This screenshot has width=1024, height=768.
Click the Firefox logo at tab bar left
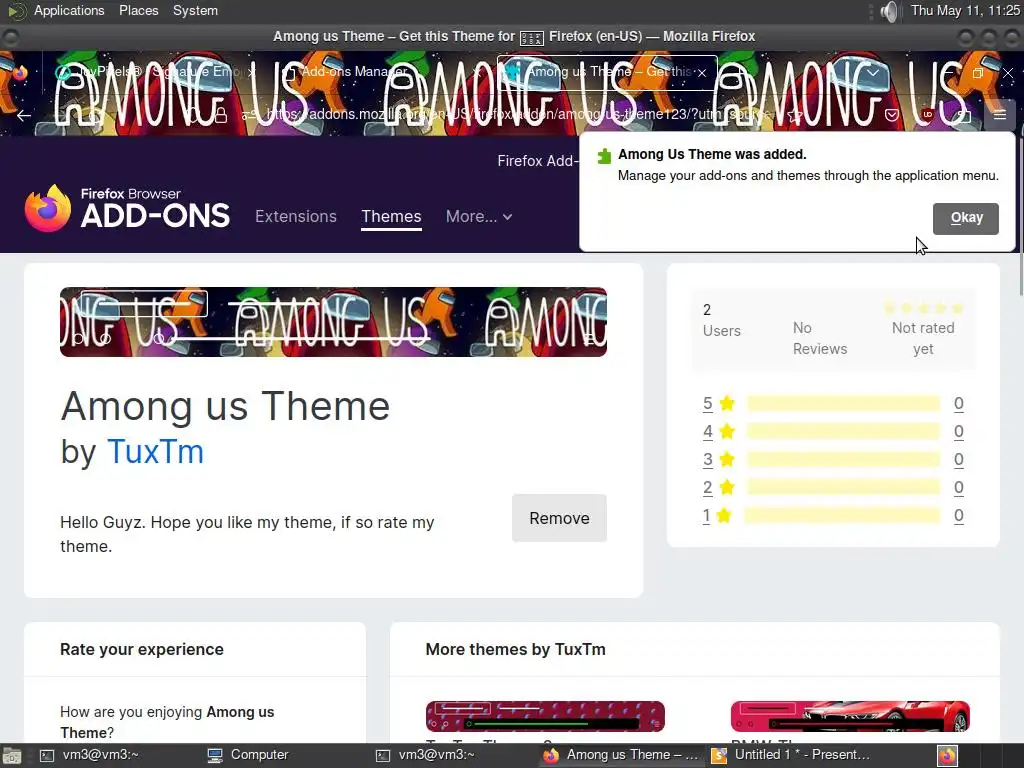[20, 72]
